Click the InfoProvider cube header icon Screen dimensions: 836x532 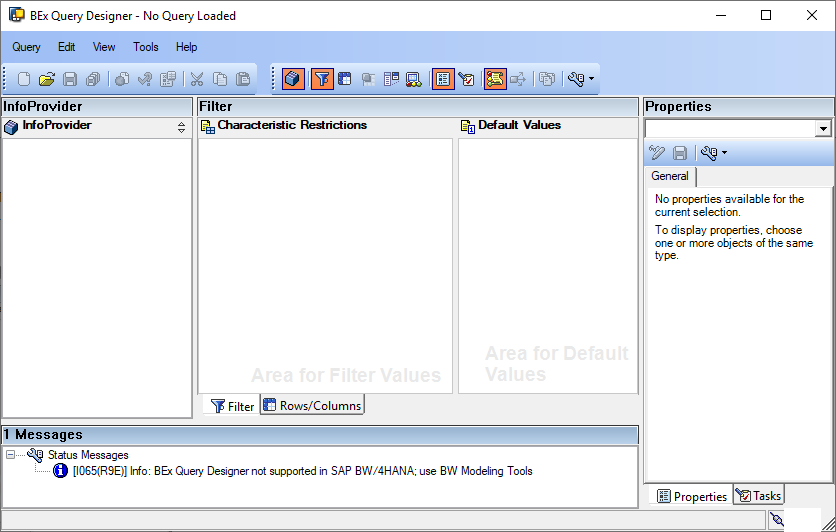click(x=11, y=127)
